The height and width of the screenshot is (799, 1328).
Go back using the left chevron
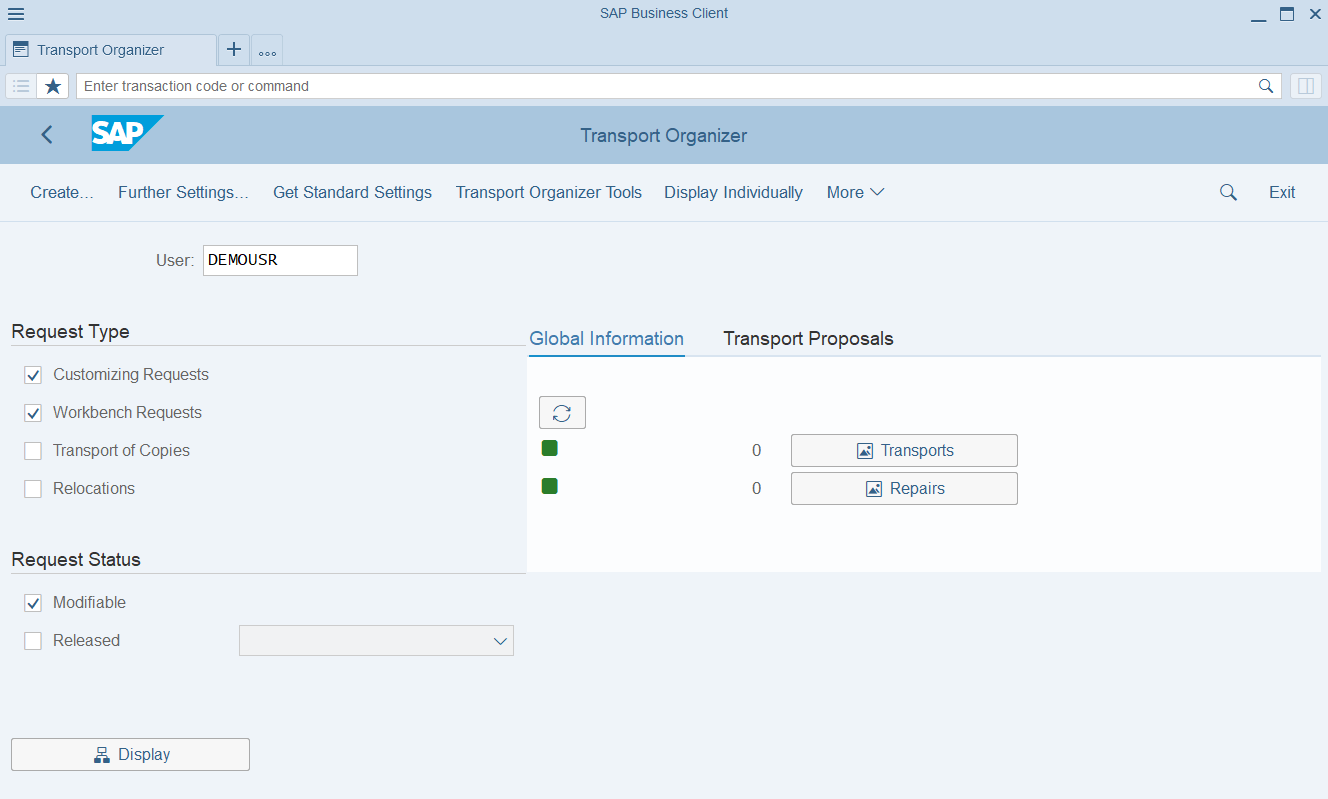click(47, 135)
